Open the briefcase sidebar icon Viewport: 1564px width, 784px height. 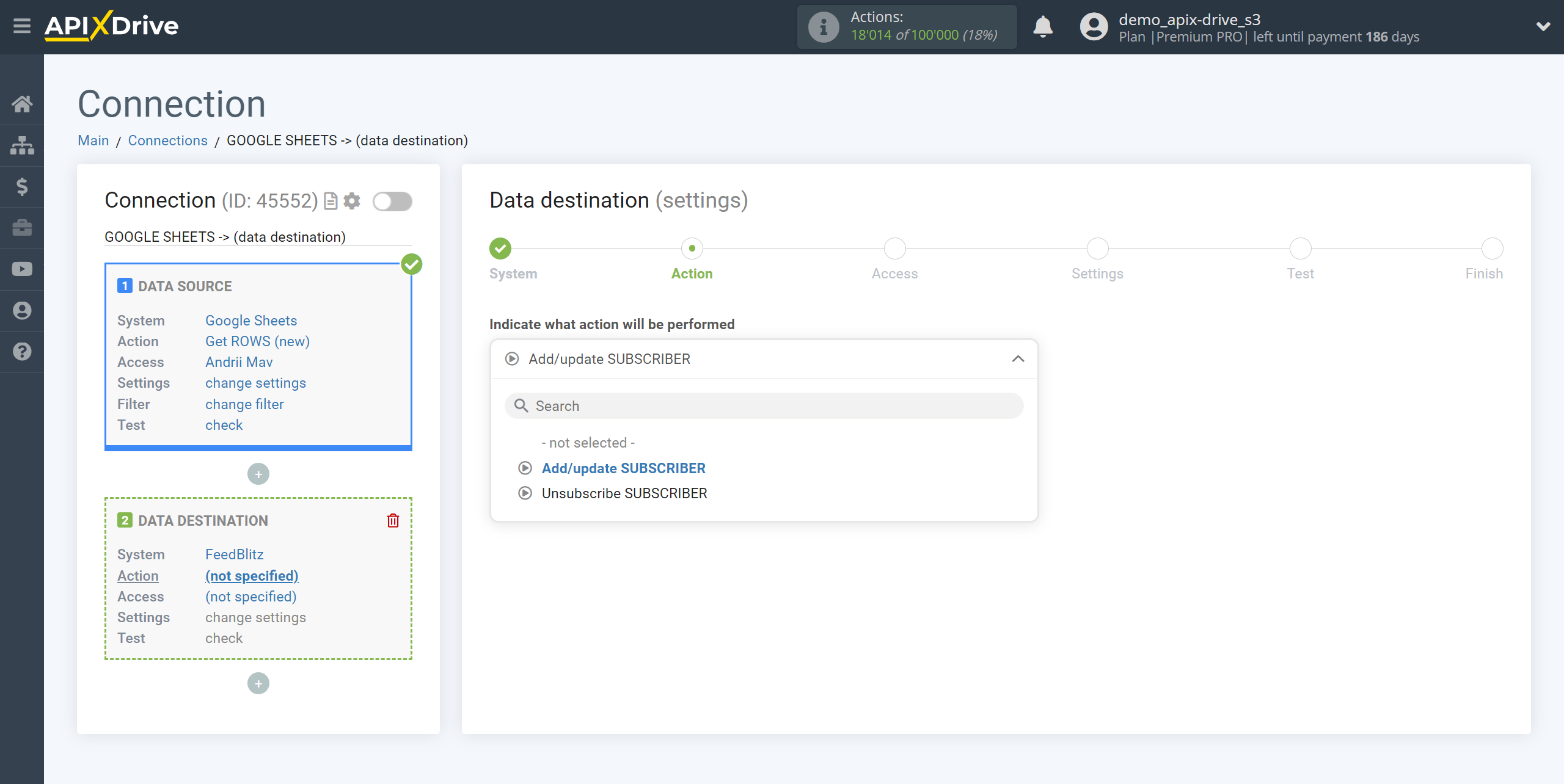[22, 228]
